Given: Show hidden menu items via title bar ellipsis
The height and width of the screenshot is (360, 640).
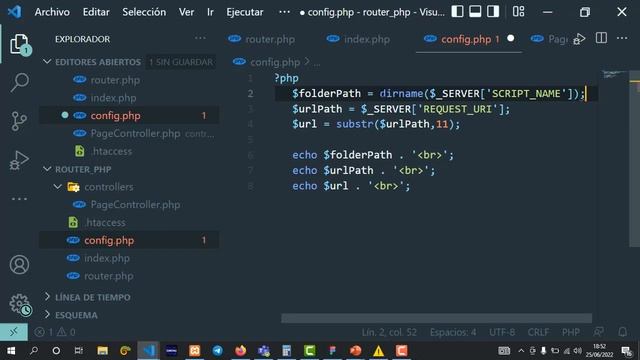Looking at the screenshot, I should click(284, 12).
